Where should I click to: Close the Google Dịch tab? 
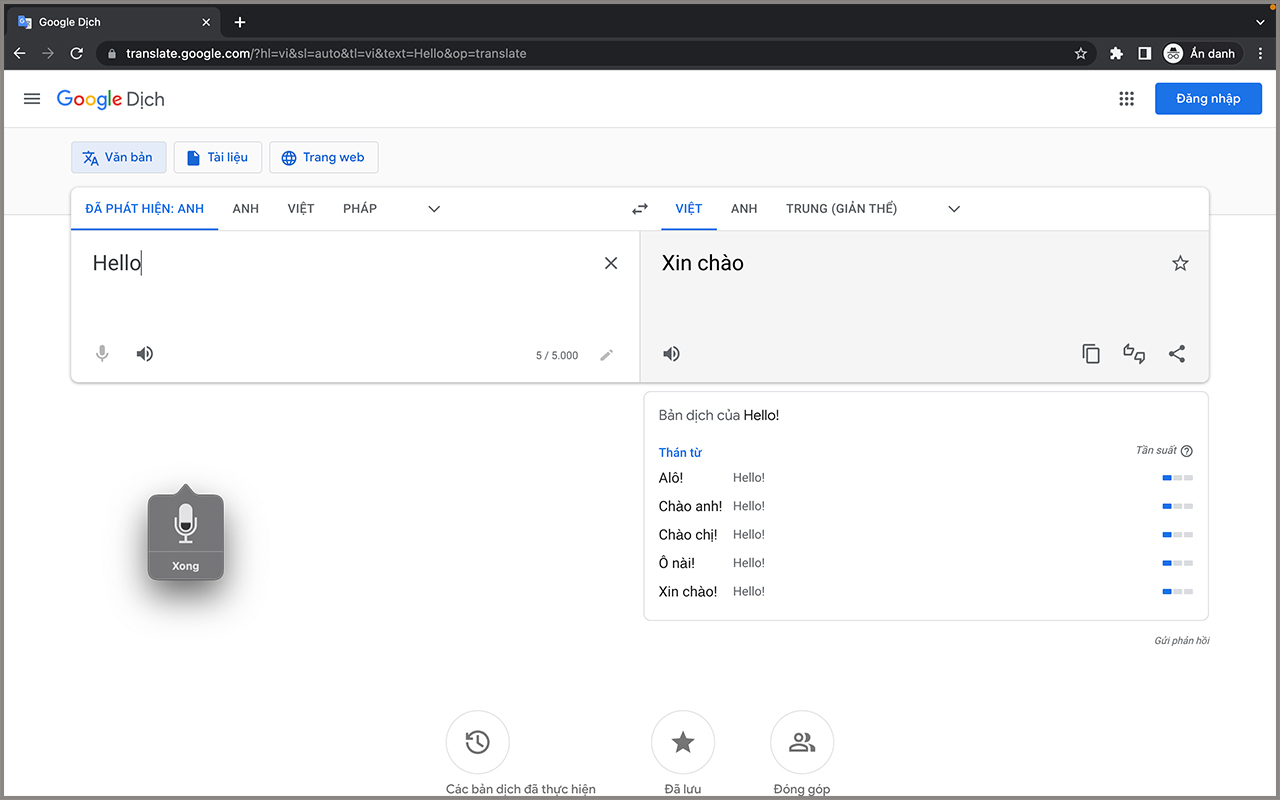click(x=206, y=22)
